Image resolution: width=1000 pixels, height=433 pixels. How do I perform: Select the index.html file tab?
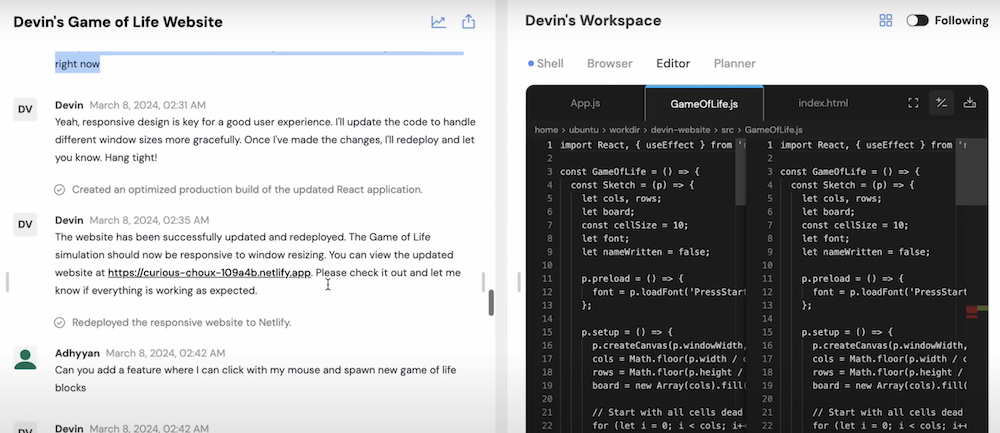[x=823, y=103]
